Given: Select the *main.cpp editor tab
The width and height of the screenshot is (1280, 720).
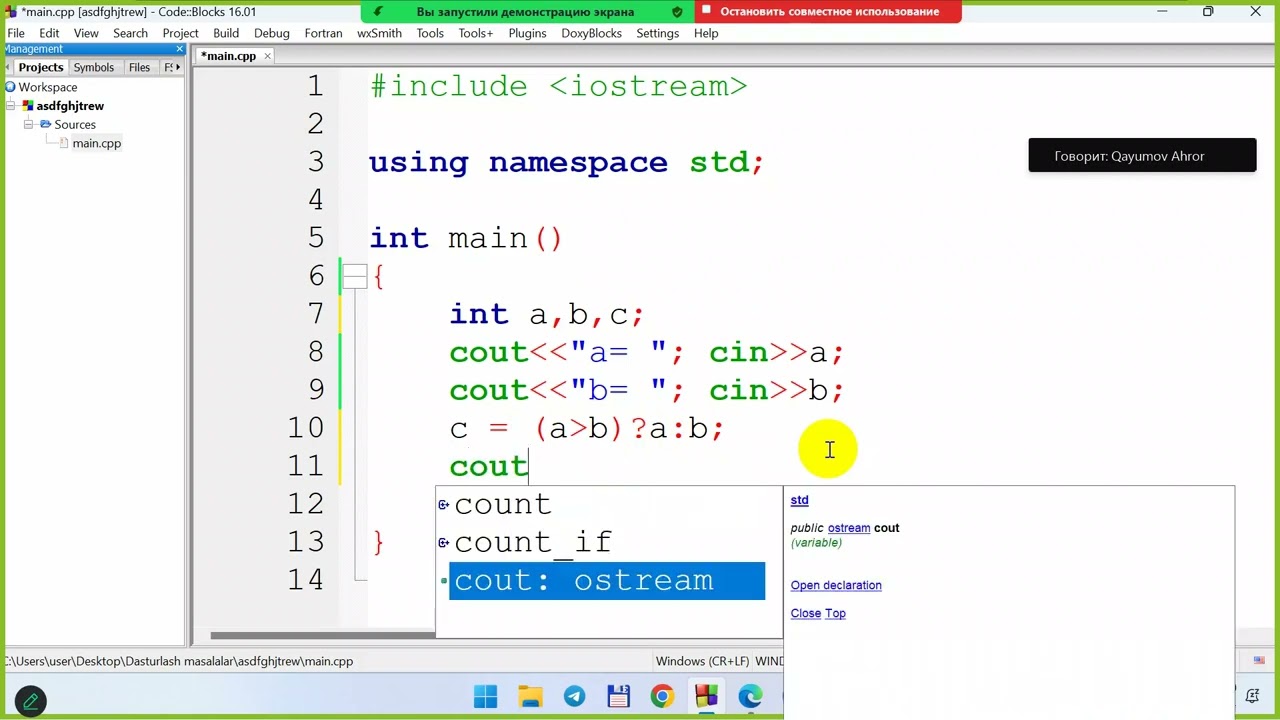Looking at the screenshot, I should pyautogui.click(x=230, y=56).
